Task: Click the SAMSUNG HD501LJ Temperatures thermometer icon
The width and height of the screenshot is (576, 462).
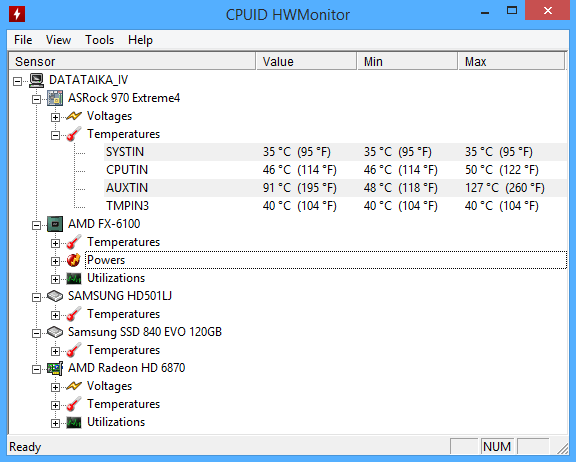Action: point(73,314)
